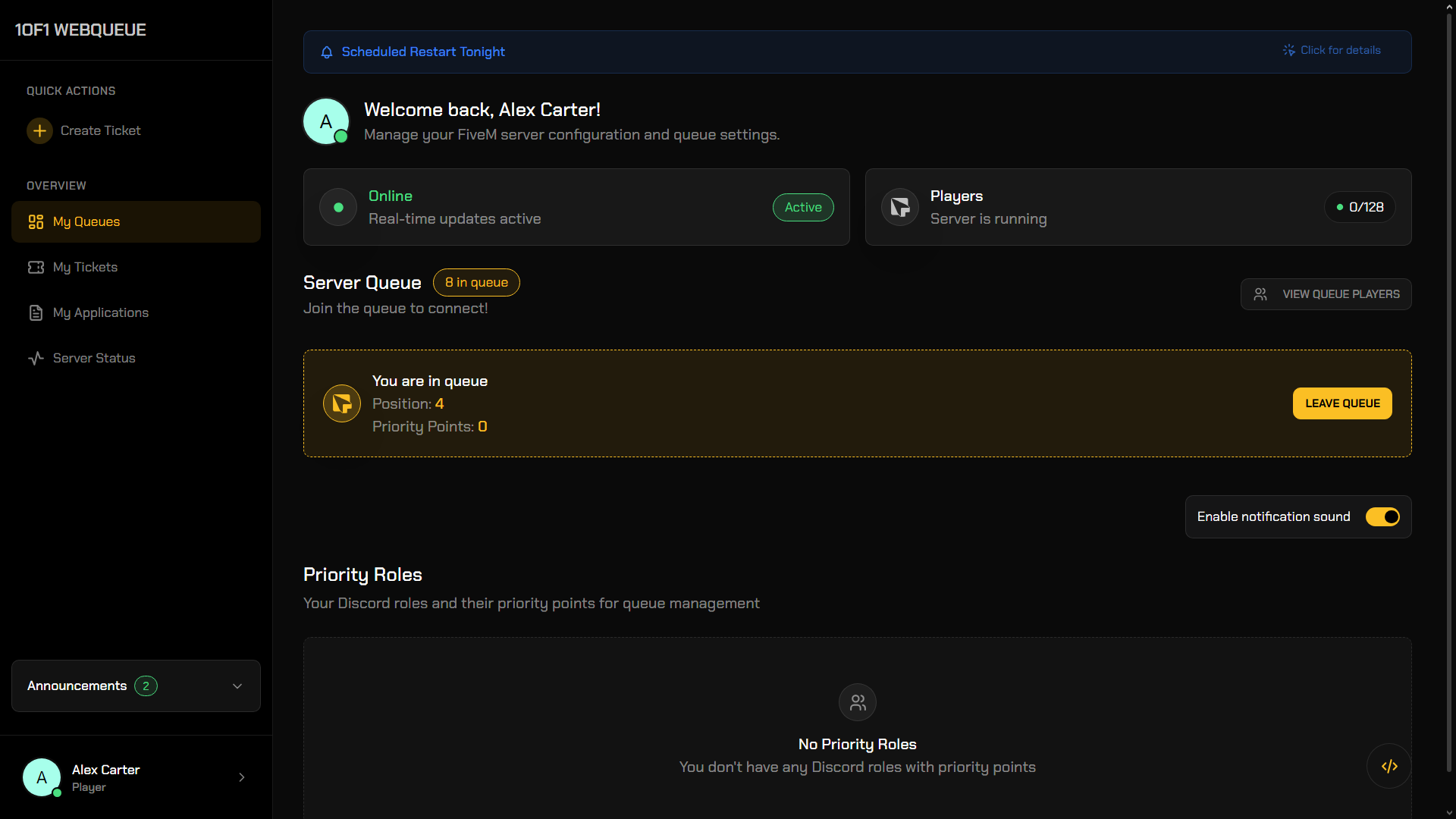1456x819 pixels.
Task: Click the My Queues grid icon
Action: (36, 221)
